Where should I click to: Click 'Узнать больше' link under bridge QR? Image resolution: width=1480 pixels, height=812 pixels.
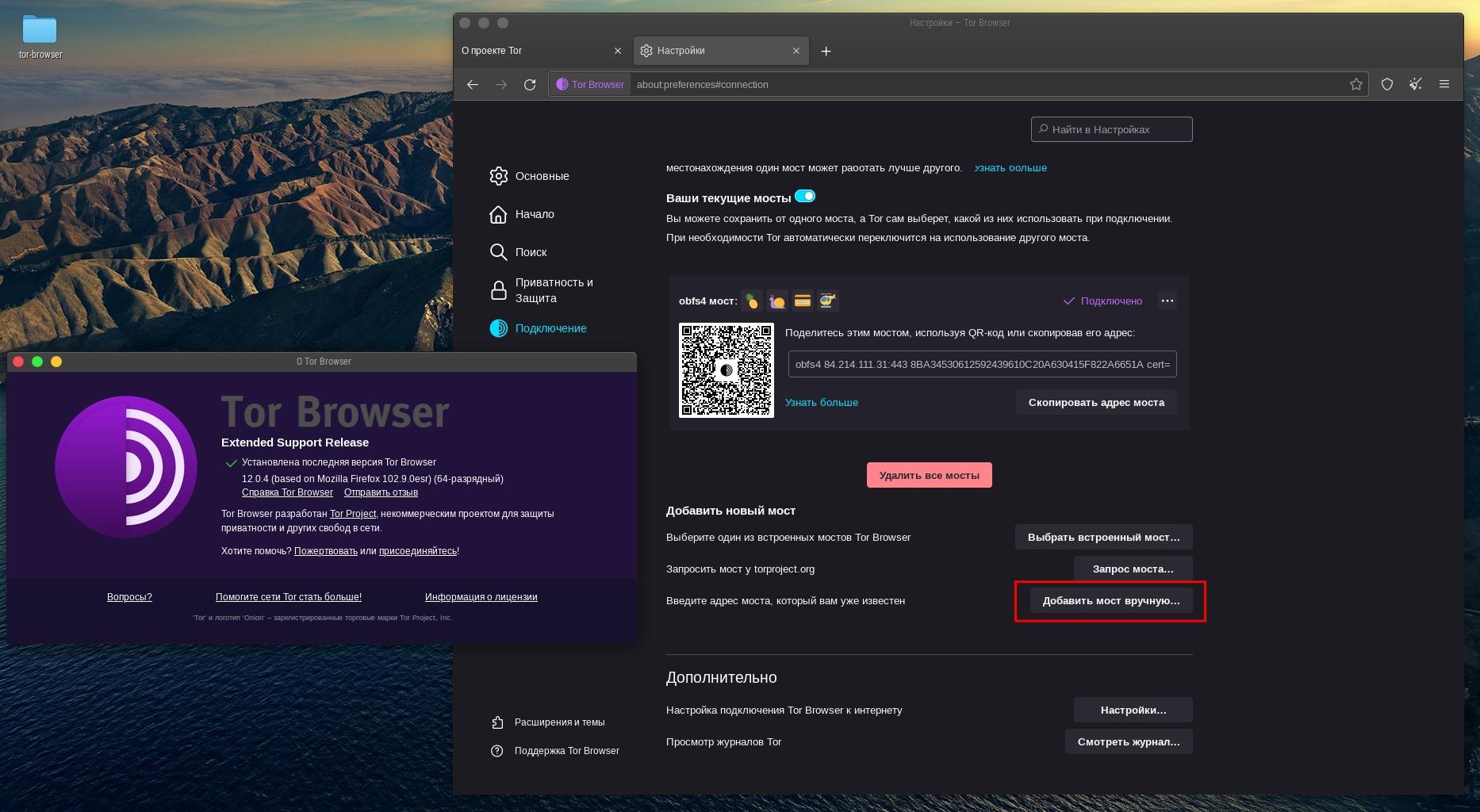(821, 403)
